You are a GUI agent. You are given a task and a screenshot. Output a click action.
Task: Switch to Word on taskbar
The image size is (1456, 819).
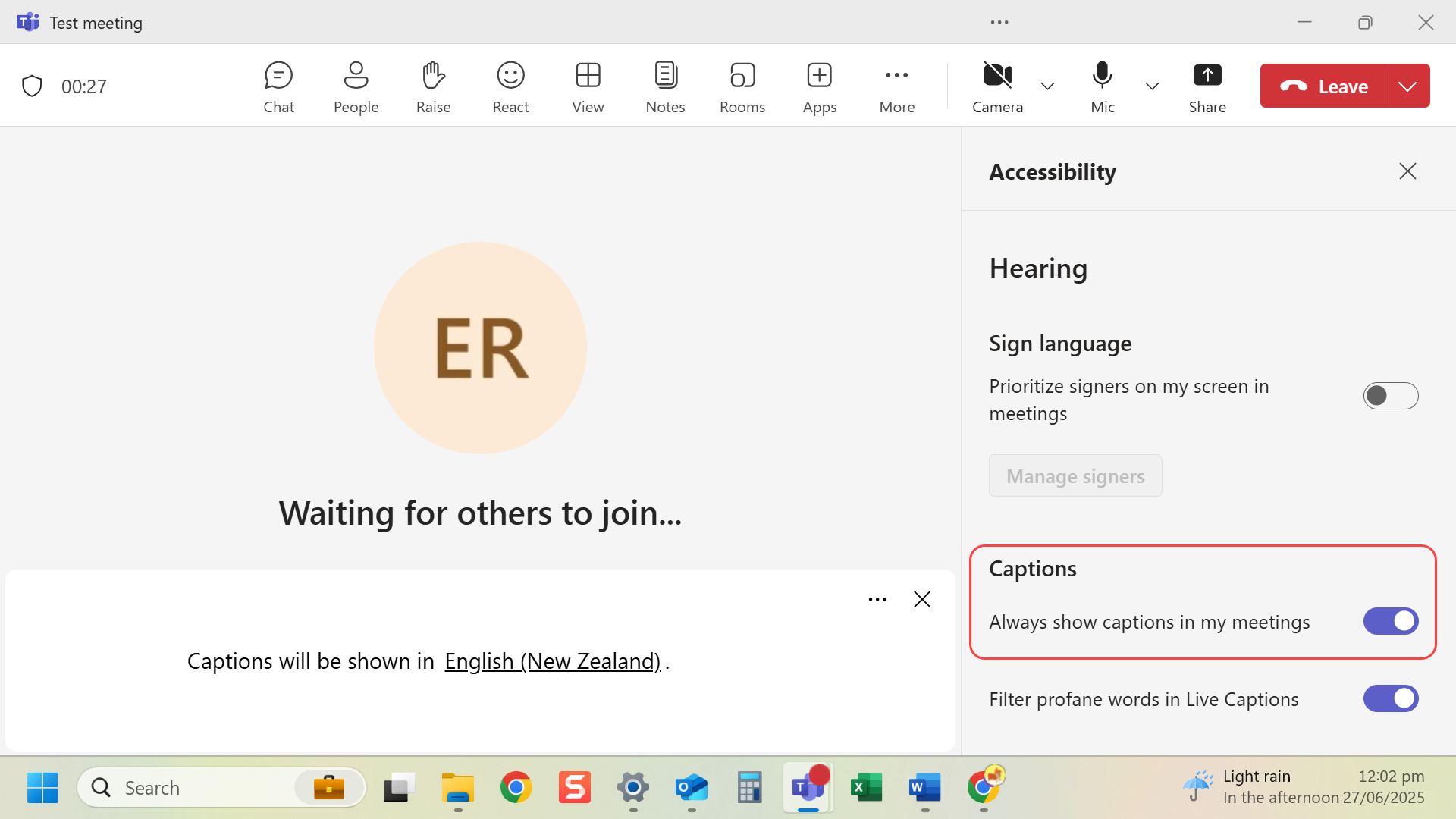[925, 788]
